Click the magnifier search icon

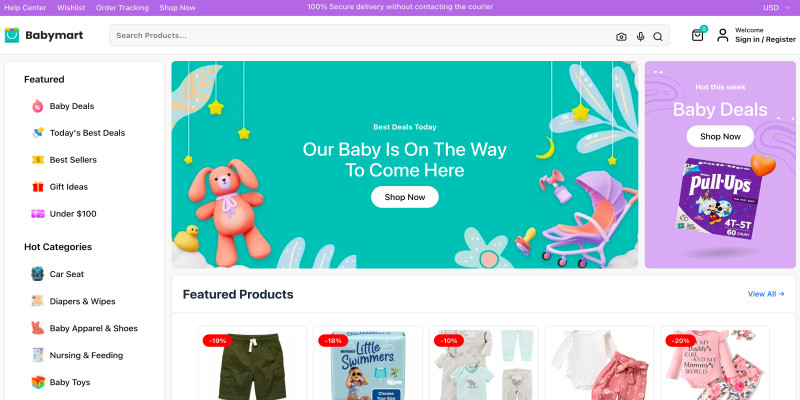[x=658, y=37]
